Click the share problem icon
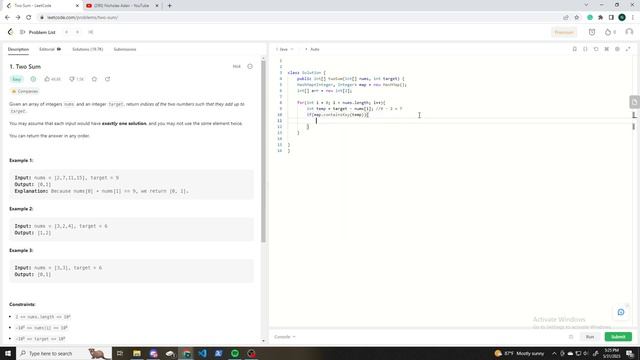Screen dimensions: 640x360 [108, 79]
